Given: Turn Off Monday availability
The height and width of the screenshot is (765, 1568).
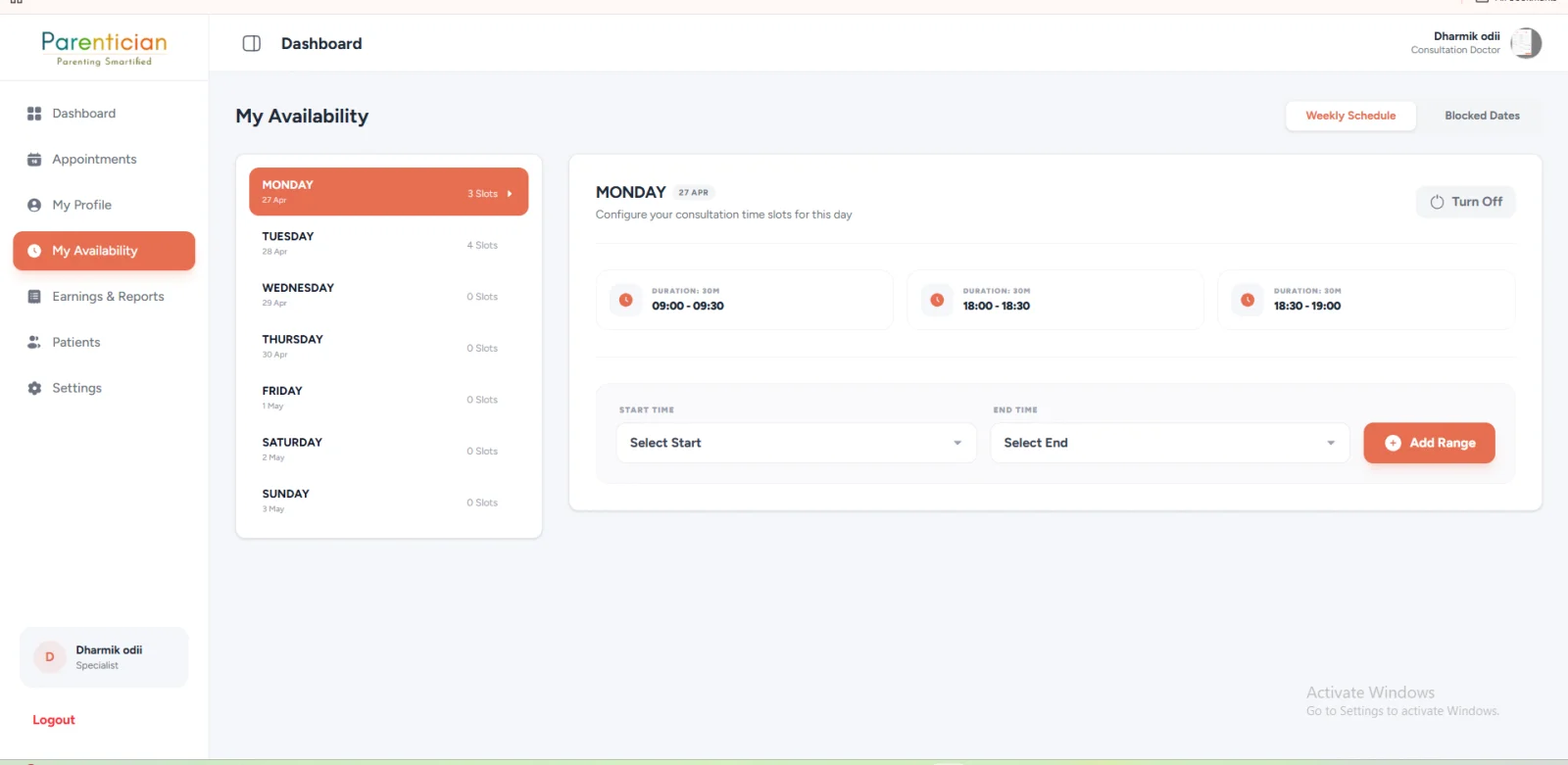Looking at the screenshot, I should (1465, 202).
